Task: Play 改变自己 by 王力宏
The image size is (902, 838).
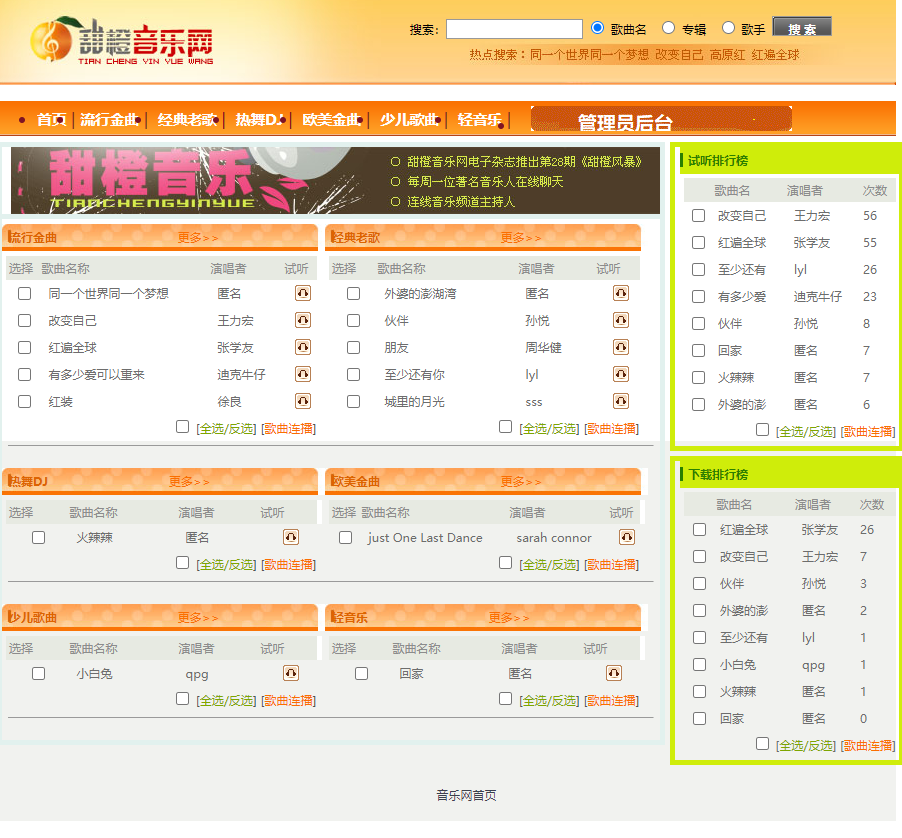Action: pos(303,319)
